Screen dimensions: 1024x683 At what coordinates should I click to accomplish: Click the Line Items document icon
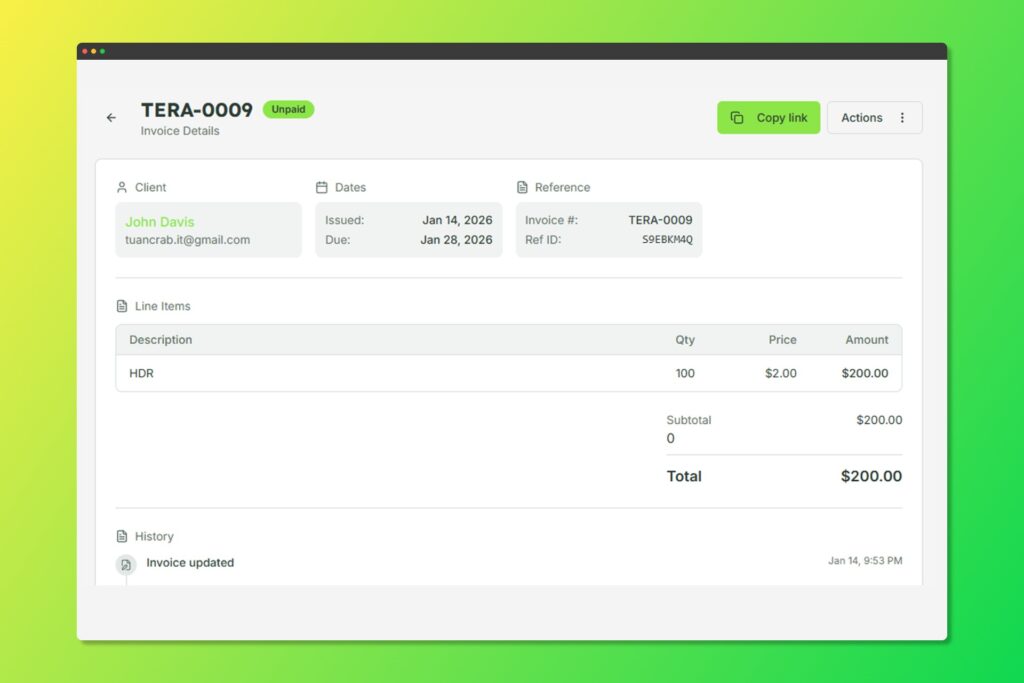pyautogui.click(x=122, y=306)
